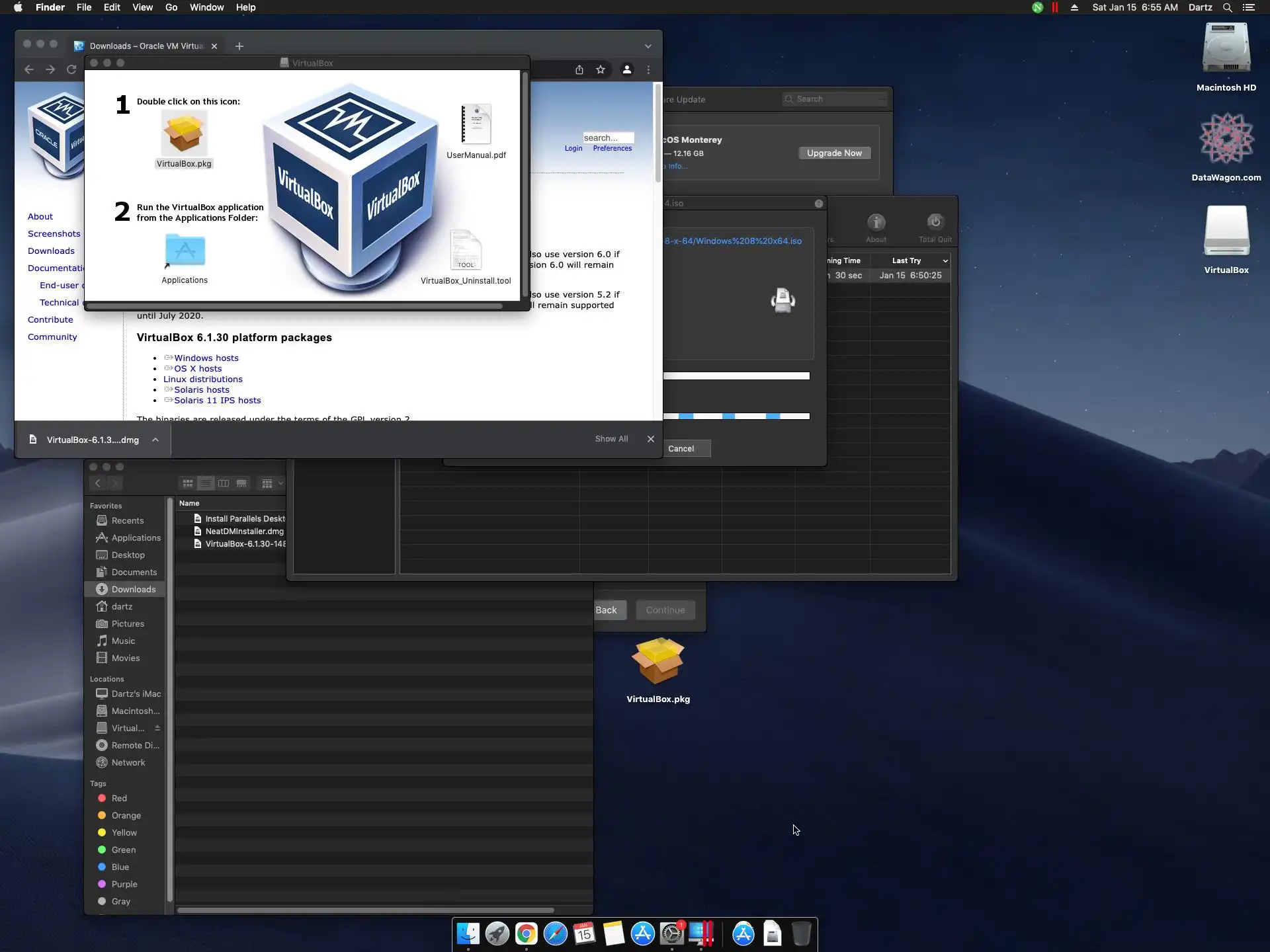Open UserManual.pdf icon in VirtualBox volume
Viewport: 1270px width, 952px height.
(476, 125)
